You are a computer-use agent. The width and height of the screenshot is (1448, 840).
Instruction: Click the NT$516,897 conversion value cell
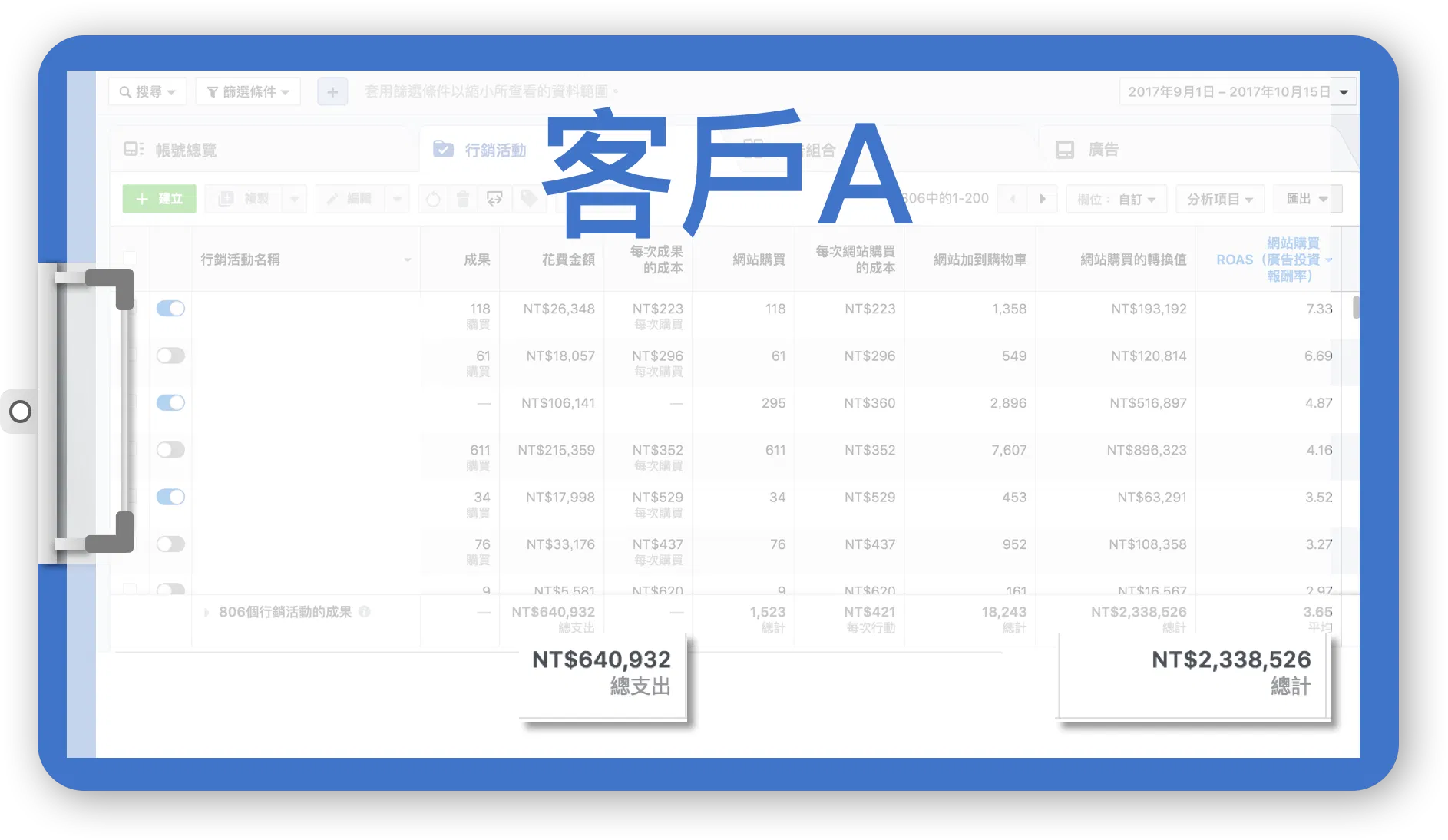pyautogui.click(x=1148, y=403)
